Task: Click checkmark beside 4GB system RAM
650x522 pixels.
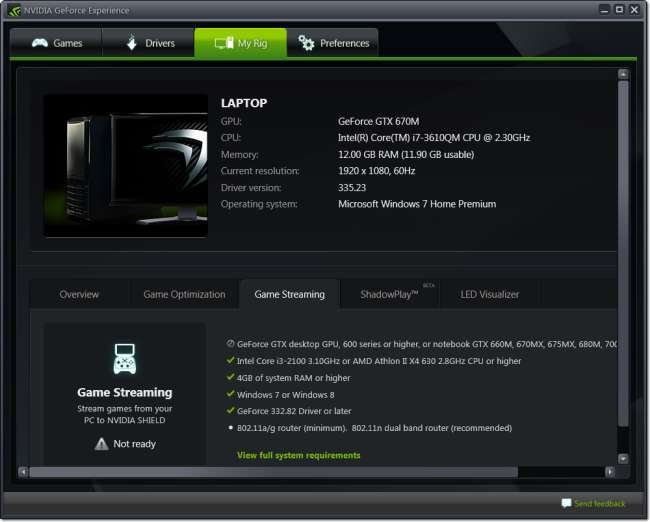Action: pyautogui.click(x=230, y=377)
